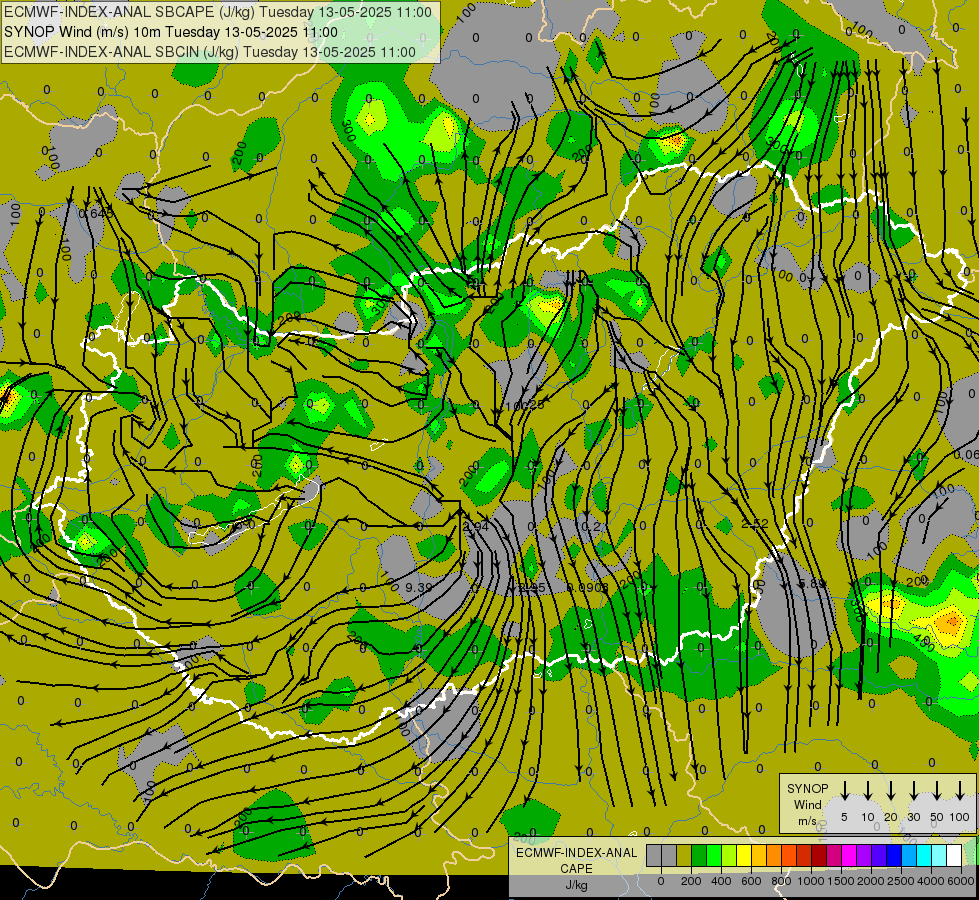Click the 2500 tick label on CAPE scale

point(900,881)
